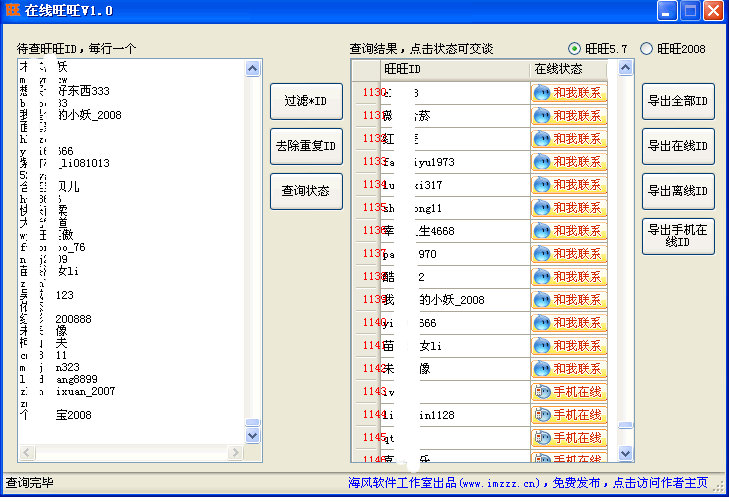Click the 去除重复ID button

click(306, 146)
